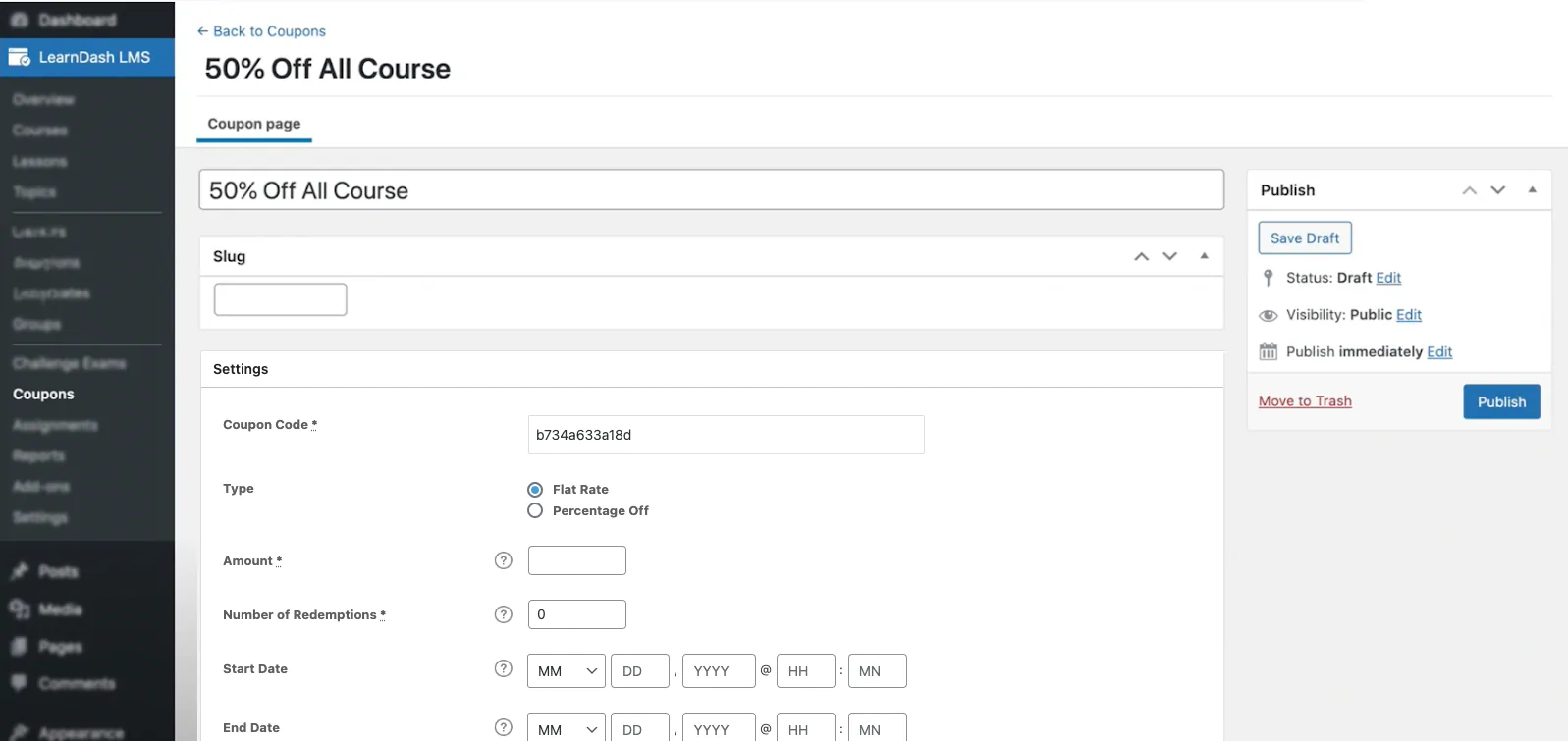Click the Media icon in the sidebar
Screen dimensions: 1568x741
[20, 609]
